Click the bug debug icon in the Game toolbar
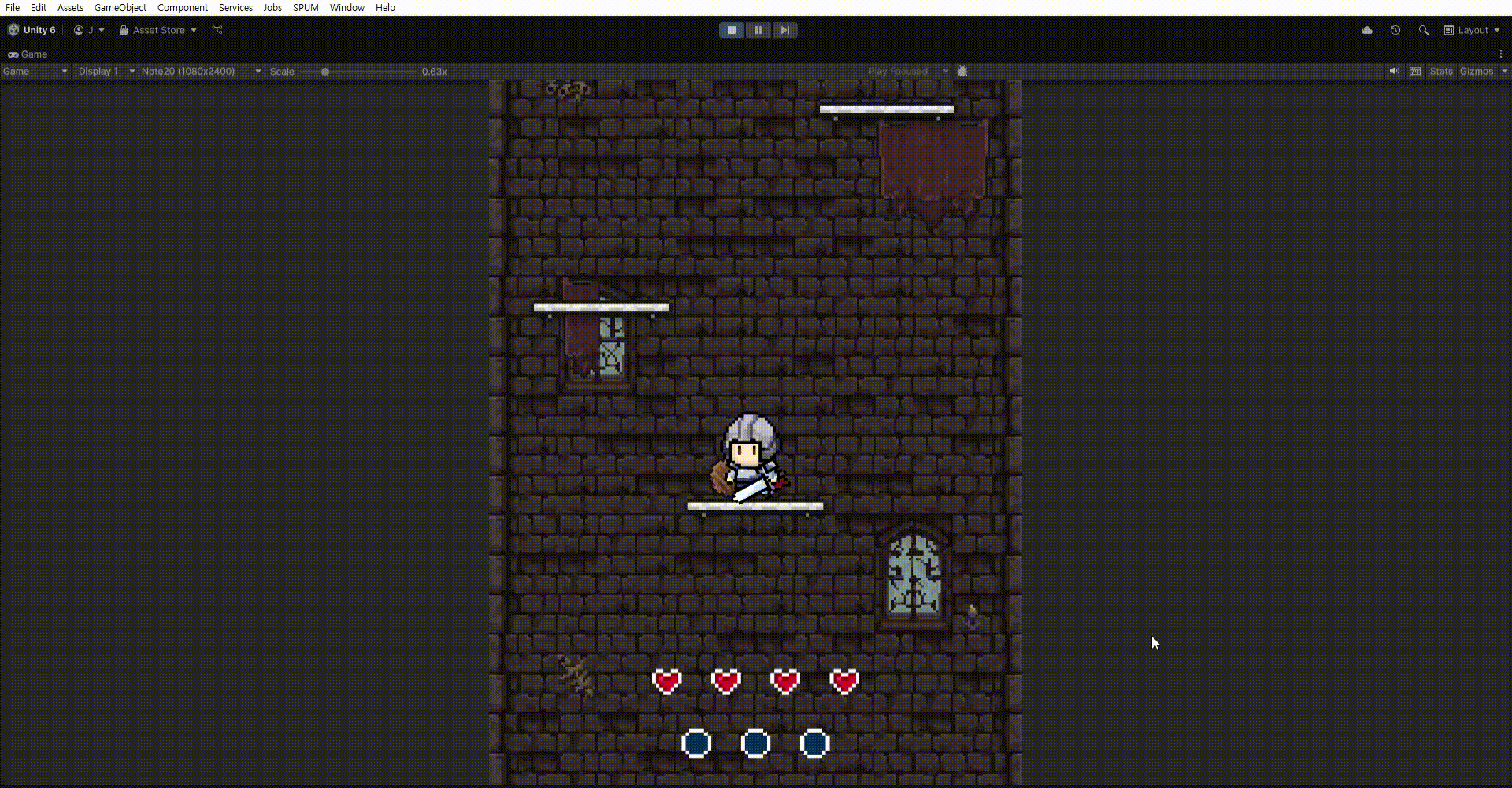The height and width of the screenshot is (788, 1512). click(x=962, y=71)
